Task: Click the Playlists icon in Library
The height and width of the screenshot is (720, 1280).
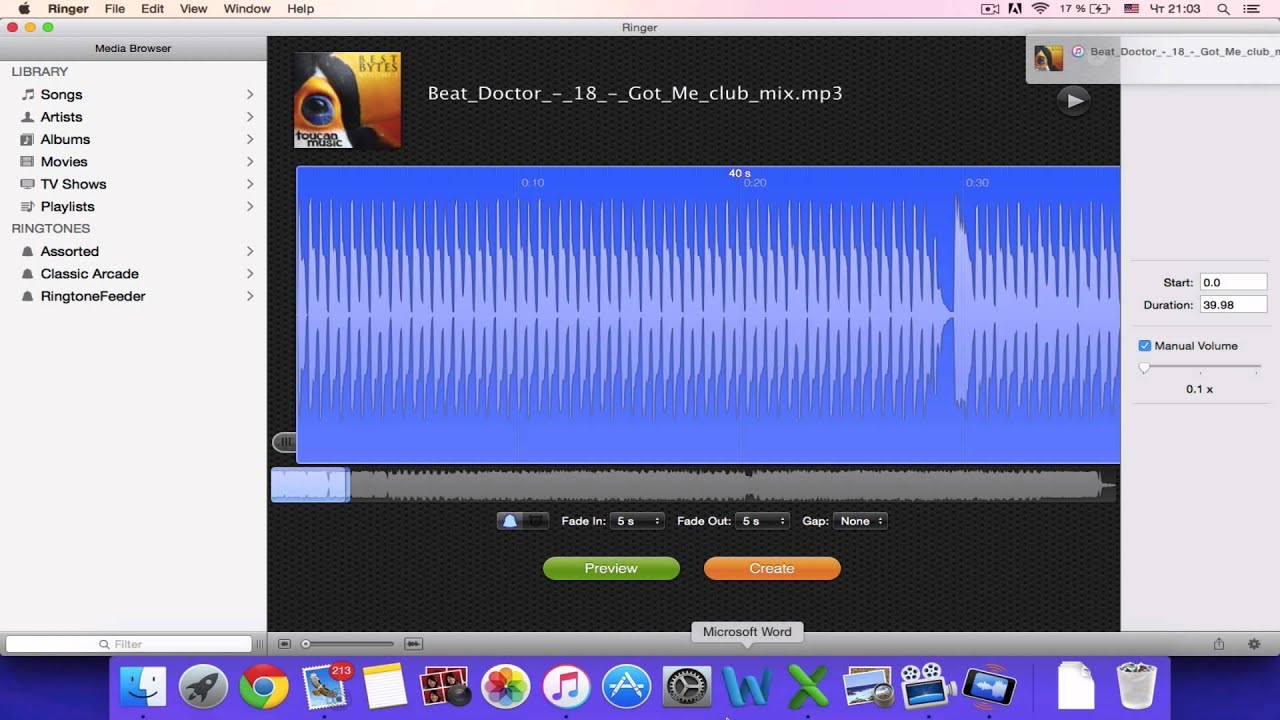Action: point(28,207)
